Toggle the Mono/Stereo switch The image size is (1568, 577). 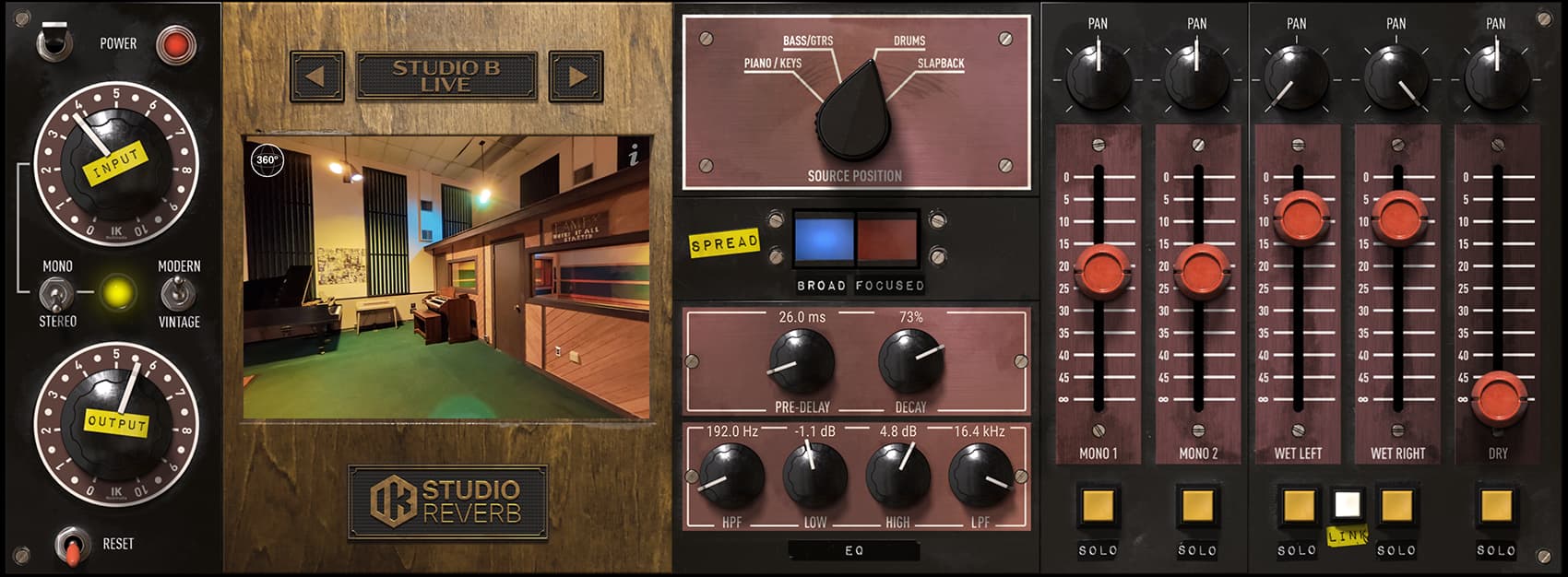pos(56,294)
